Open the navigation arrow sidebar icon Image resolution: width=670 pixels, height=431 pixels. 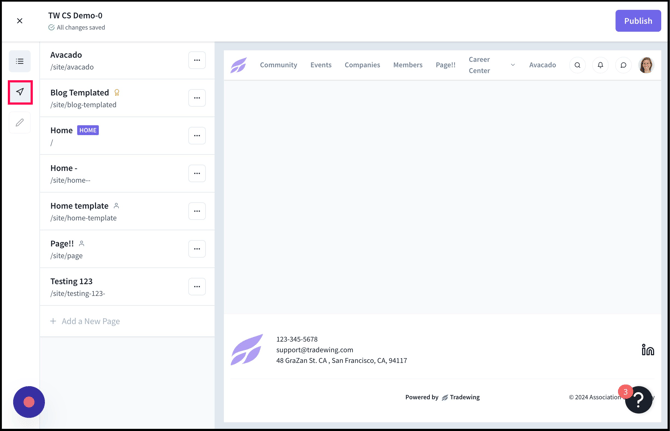pyautogui.click(x=20, y=91)
